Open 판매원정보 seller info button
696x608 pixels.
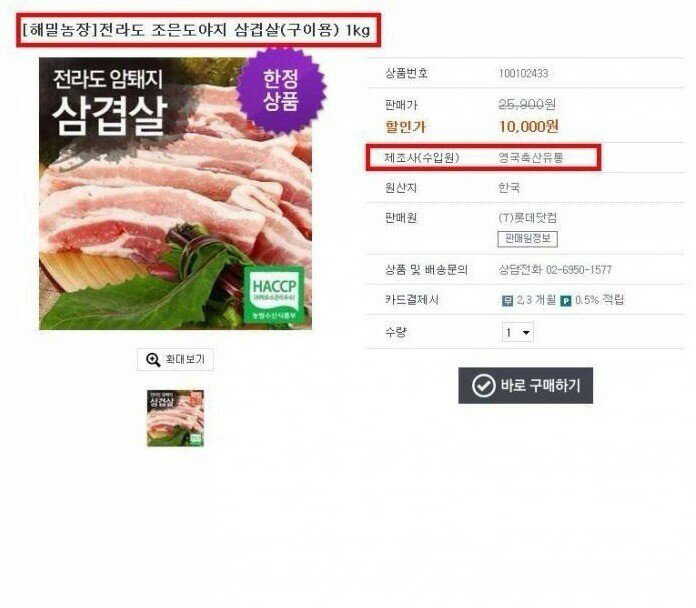pos(527,239)
